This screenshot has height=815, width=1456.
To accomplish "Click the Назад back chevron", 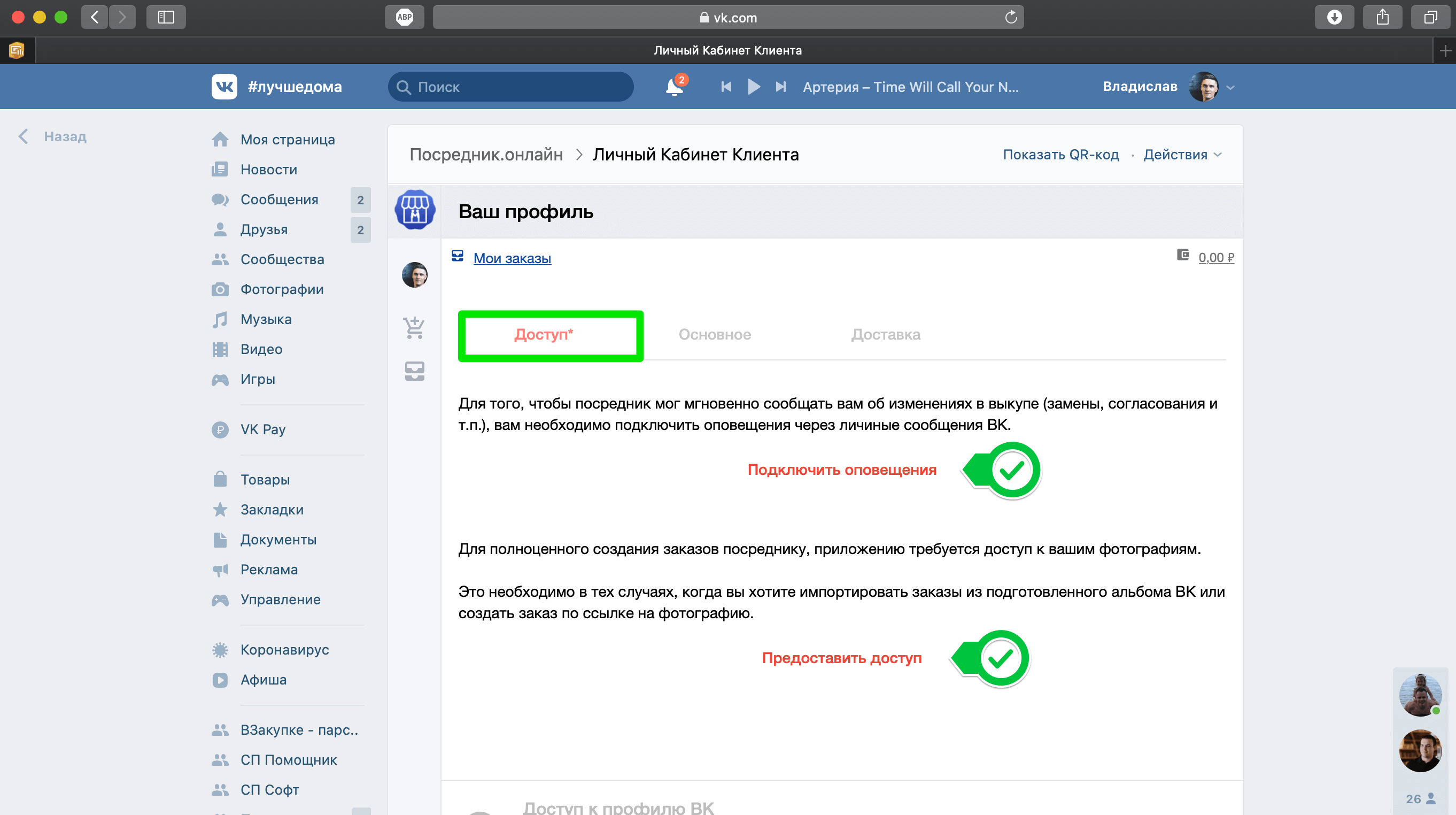I will (23, 136).
